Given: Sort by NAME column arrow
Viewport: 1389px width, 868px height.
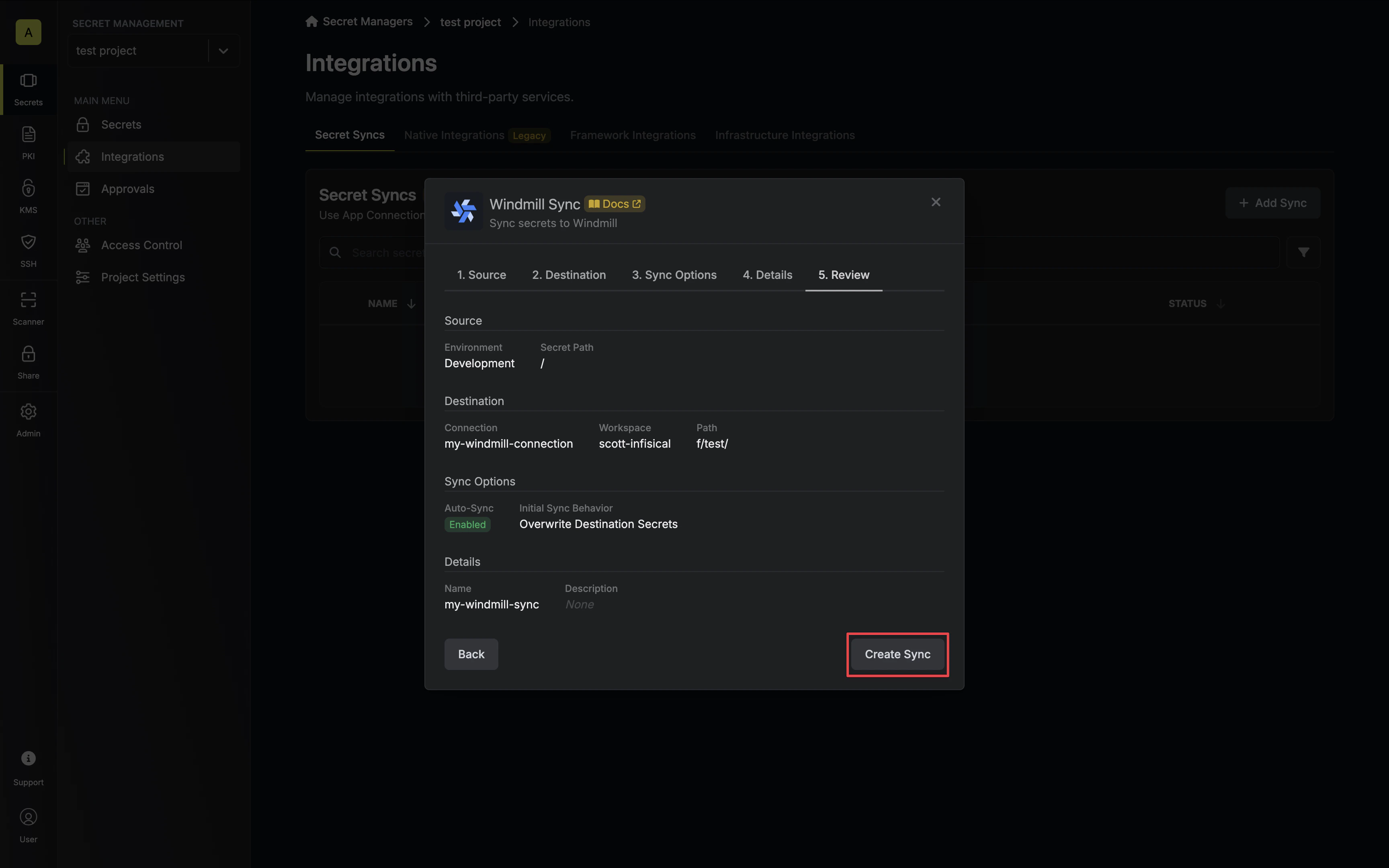Looking at the screenshot, I should tap(412, 304).
